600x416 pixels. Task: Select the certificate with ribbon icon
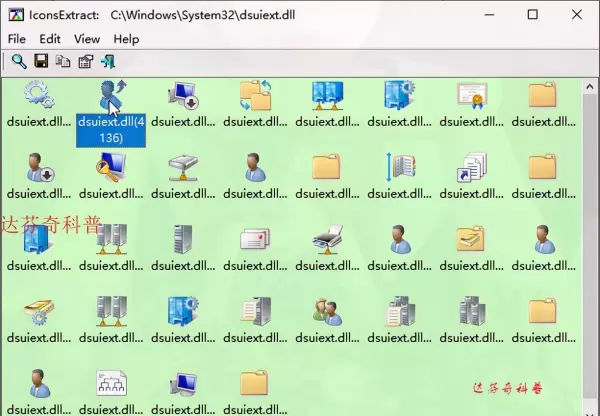[472, 95]
